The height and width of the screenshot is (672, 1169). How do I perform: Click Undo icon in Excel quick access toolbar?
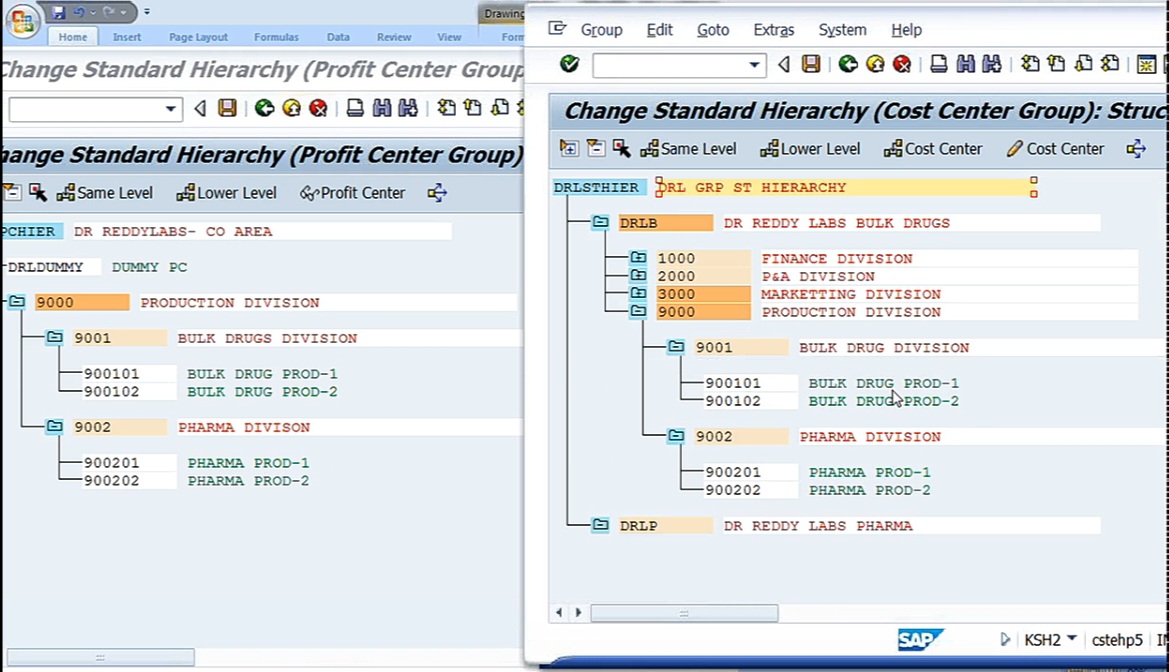[x=79, y=12]
